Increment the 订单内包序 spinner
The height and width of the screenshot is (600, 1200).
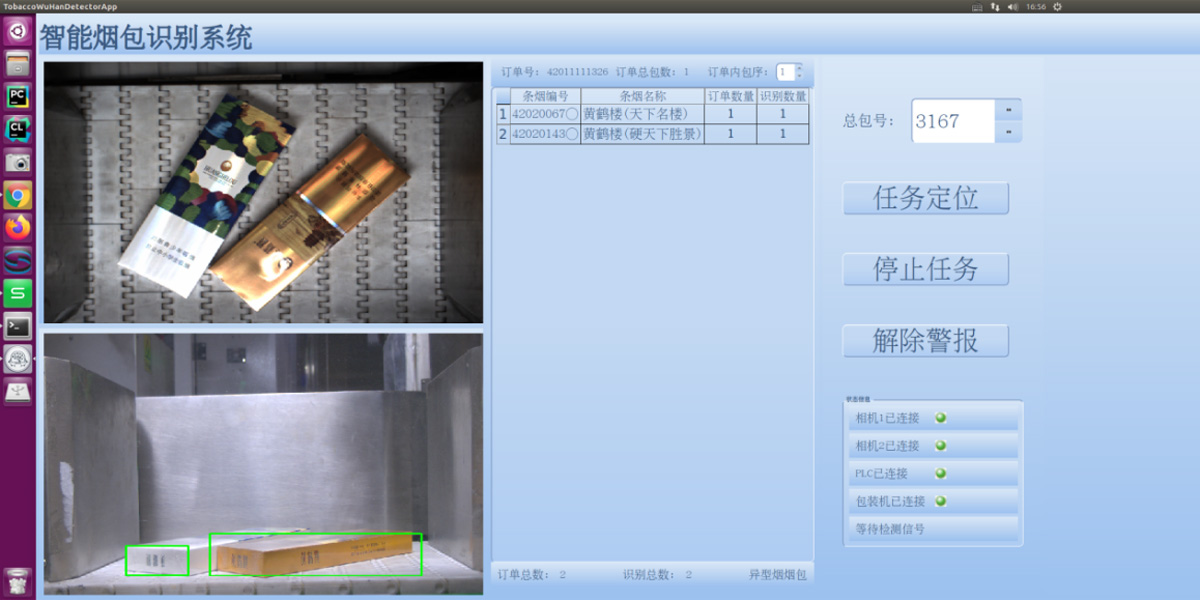click(798, 67)
